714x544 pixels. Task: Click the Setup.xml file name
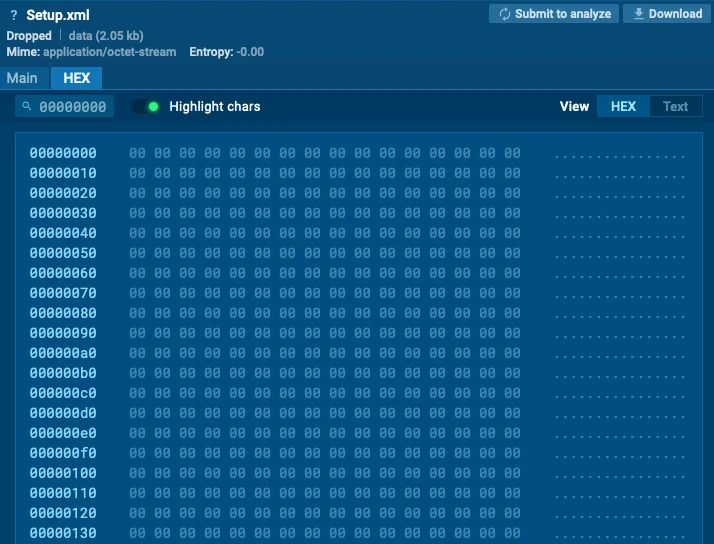click(x=58, y=15)
